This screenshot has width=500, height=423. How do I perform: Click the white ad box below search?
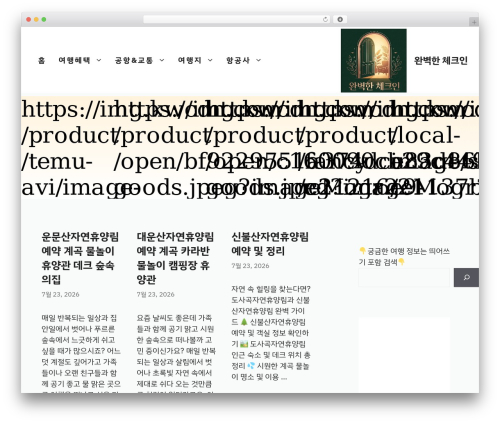(404, 355)
